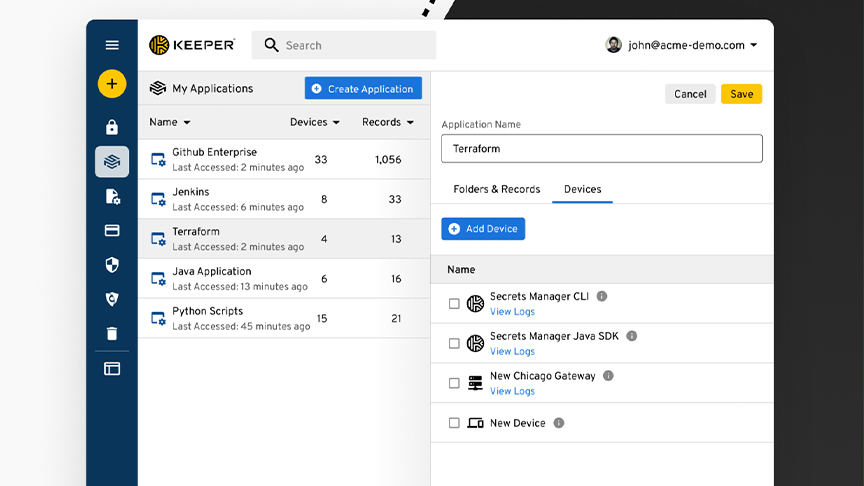
Task: Switch to the Folders & Records tab
Action: coord(496,190)
